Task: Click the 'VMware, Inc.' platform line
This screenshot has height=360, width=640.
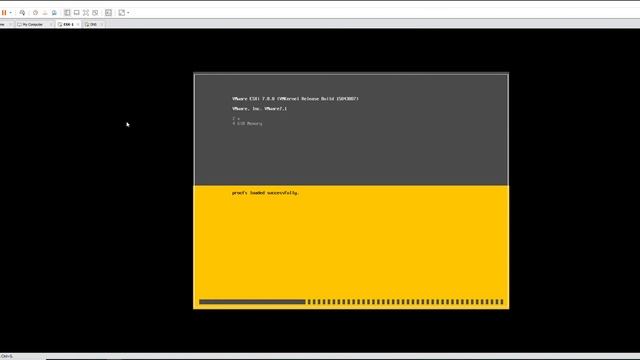Action: 260,109
